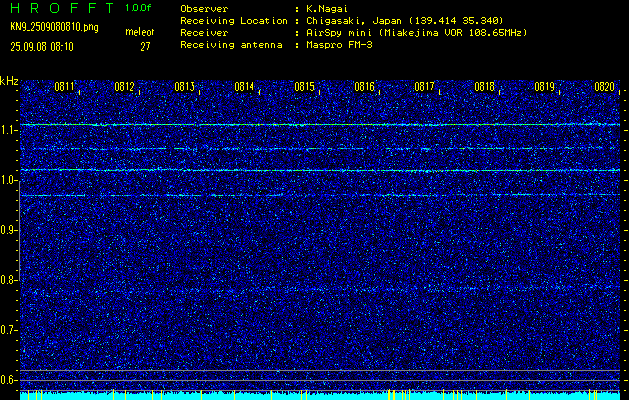Click the 0813 time marker
Viewport: 629px width, 400px height.
coord(185,87)
